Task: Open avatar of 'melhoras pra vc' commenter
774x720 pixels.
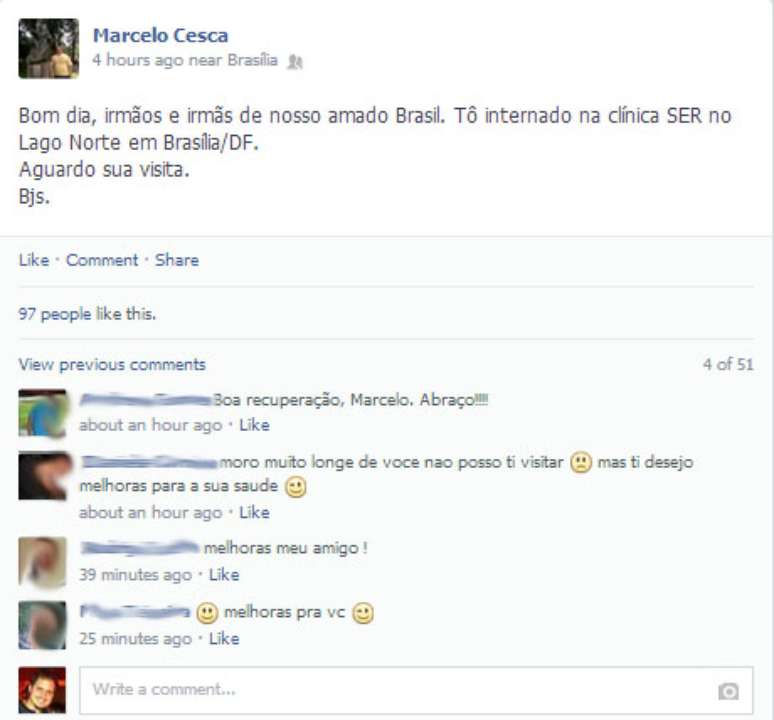Action: pos(42,625)
